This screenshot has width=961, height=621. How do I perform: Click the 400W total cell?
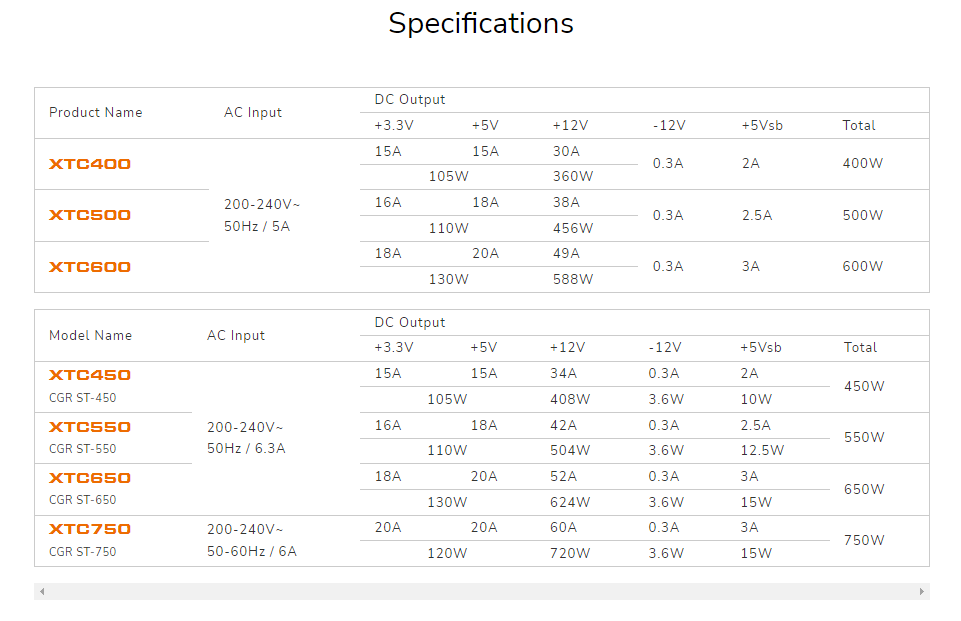[863, 163]
